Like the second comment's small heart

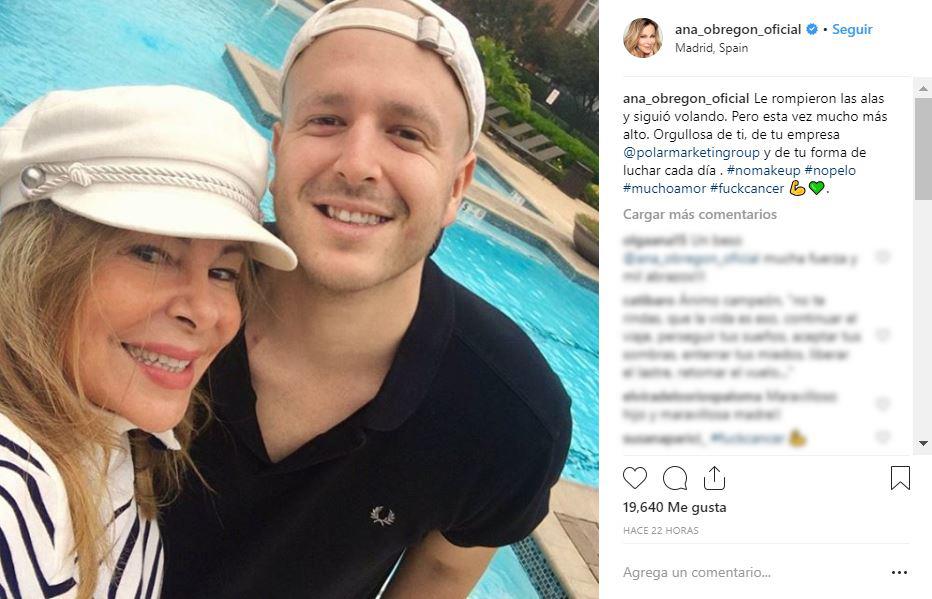tap(883, 335)
